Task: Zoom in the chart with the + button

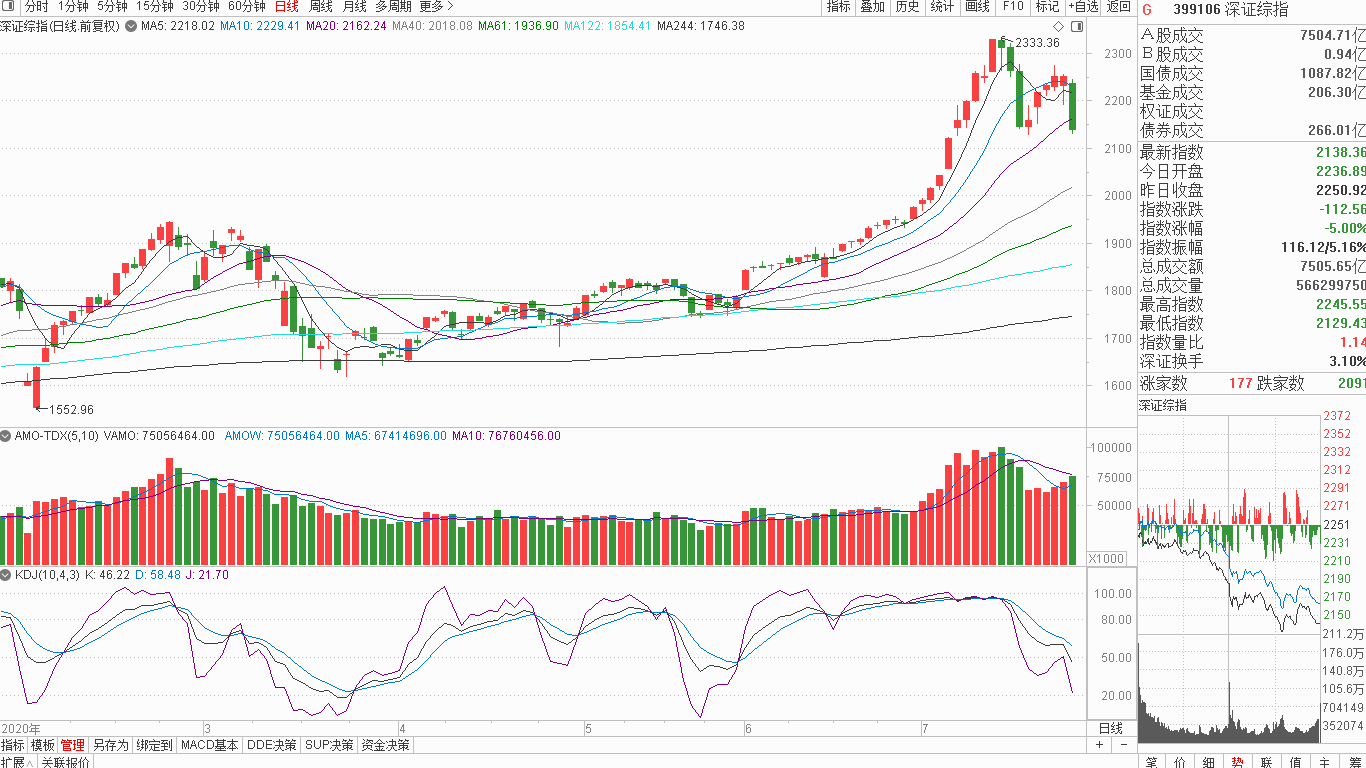Action: coord(1099,745)
